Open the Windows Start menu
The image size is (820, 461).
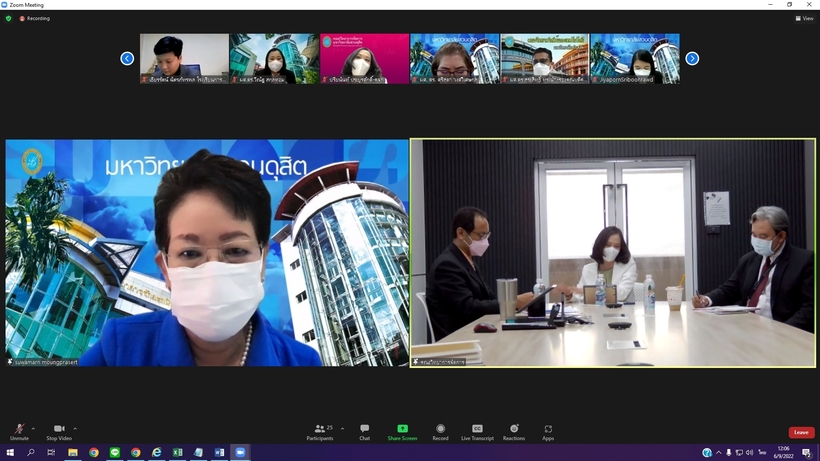pyautogui.click(x=10, y=453)
